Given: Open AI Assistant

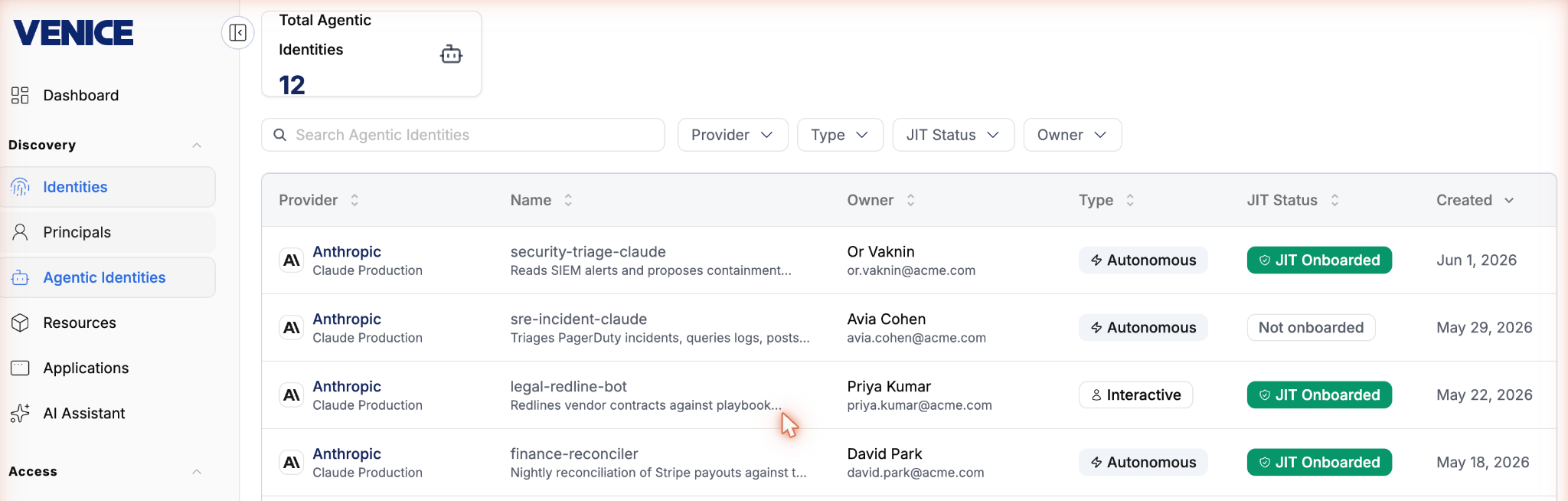Looking at the screenshot, I should (x=108, y=413).
